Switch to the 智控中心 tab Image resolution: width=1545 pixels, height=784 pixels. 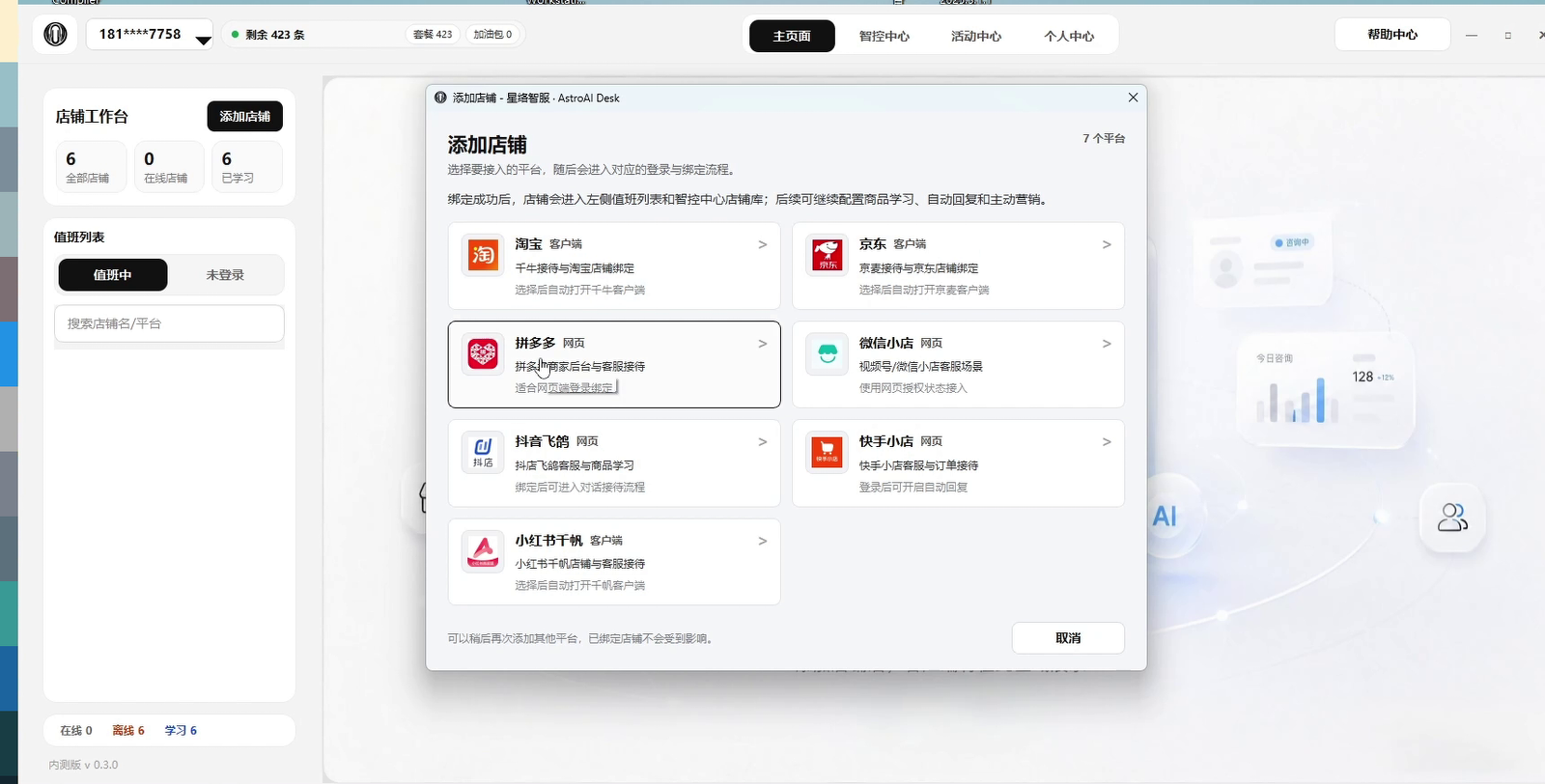pyautogui.click(x=885, y=36)
